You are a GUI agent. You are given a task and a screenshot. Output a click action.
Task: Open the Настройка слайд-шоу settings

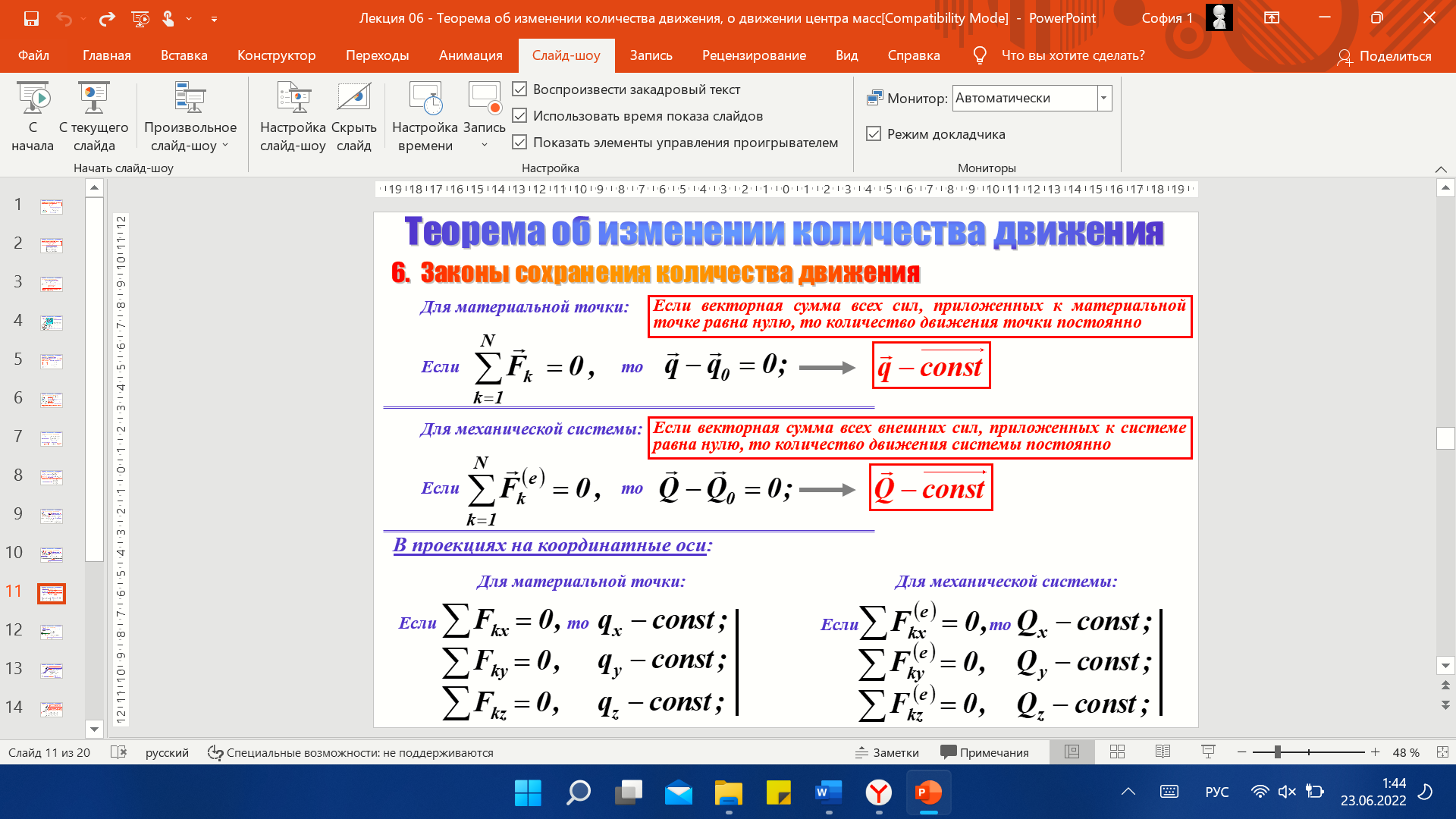click(x=293, y=118)
